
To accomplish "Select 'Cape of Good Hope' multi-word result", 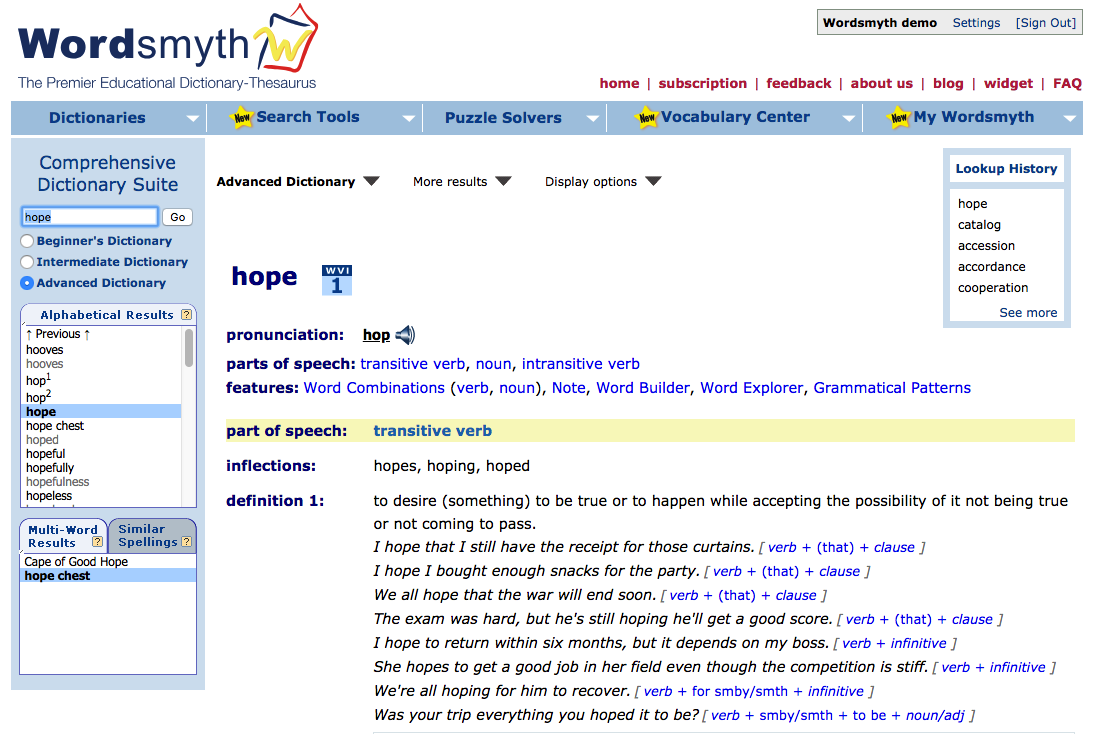I will (76, 562).
